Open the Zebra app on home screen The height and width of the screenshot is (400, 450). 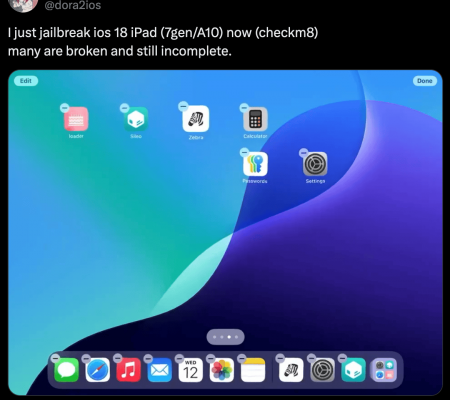point(196,119)
